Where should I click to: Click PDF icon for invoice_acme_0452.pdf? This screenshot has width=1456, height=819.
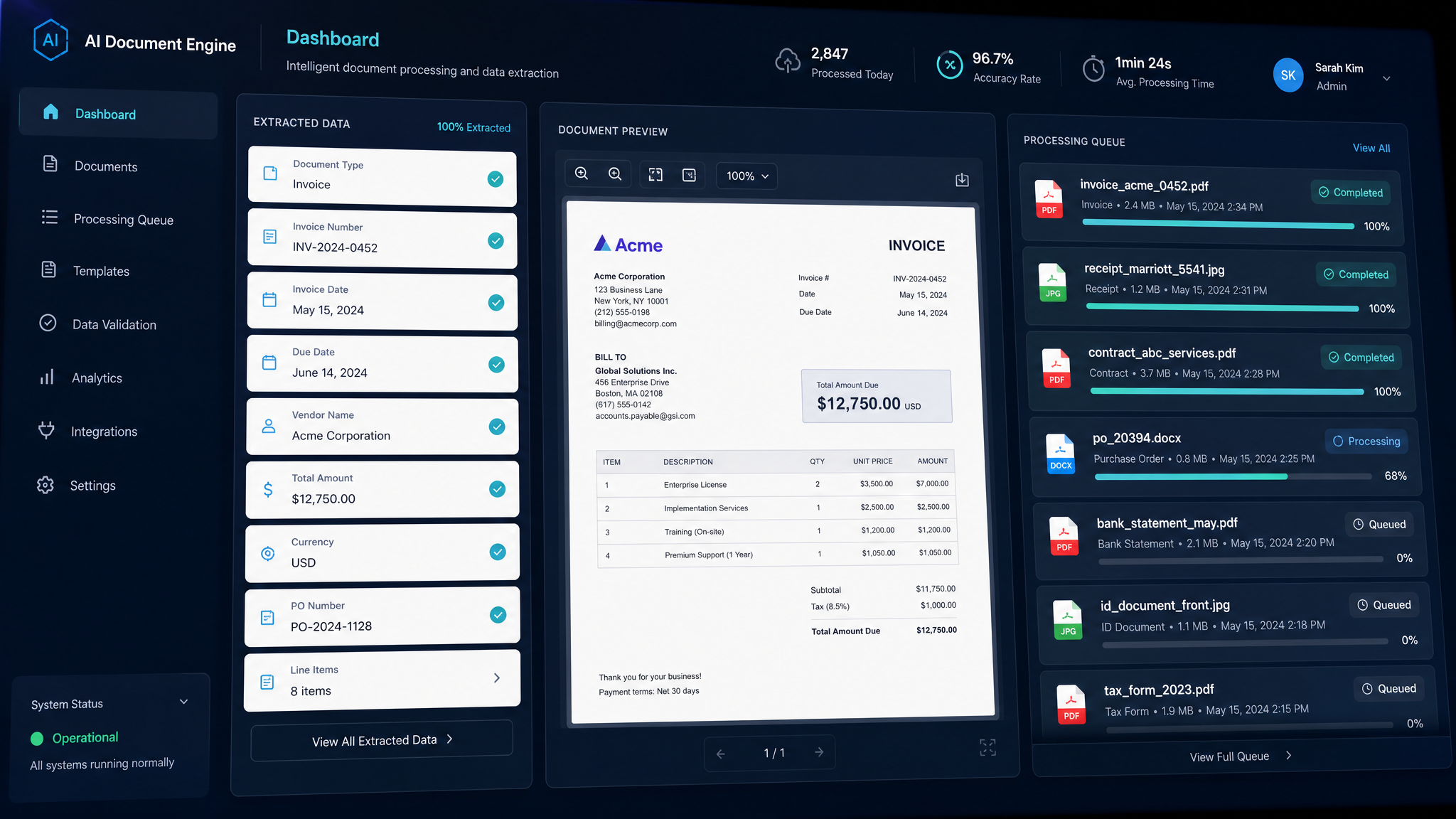(1049, 199)
